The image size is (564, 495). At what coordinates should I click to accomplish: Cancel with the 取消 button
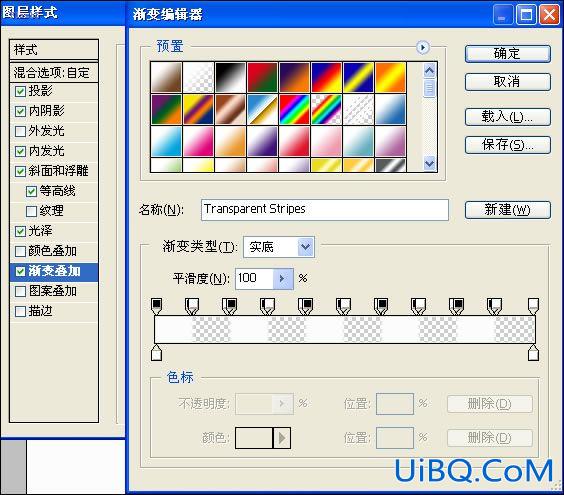(x=508, y=82)
